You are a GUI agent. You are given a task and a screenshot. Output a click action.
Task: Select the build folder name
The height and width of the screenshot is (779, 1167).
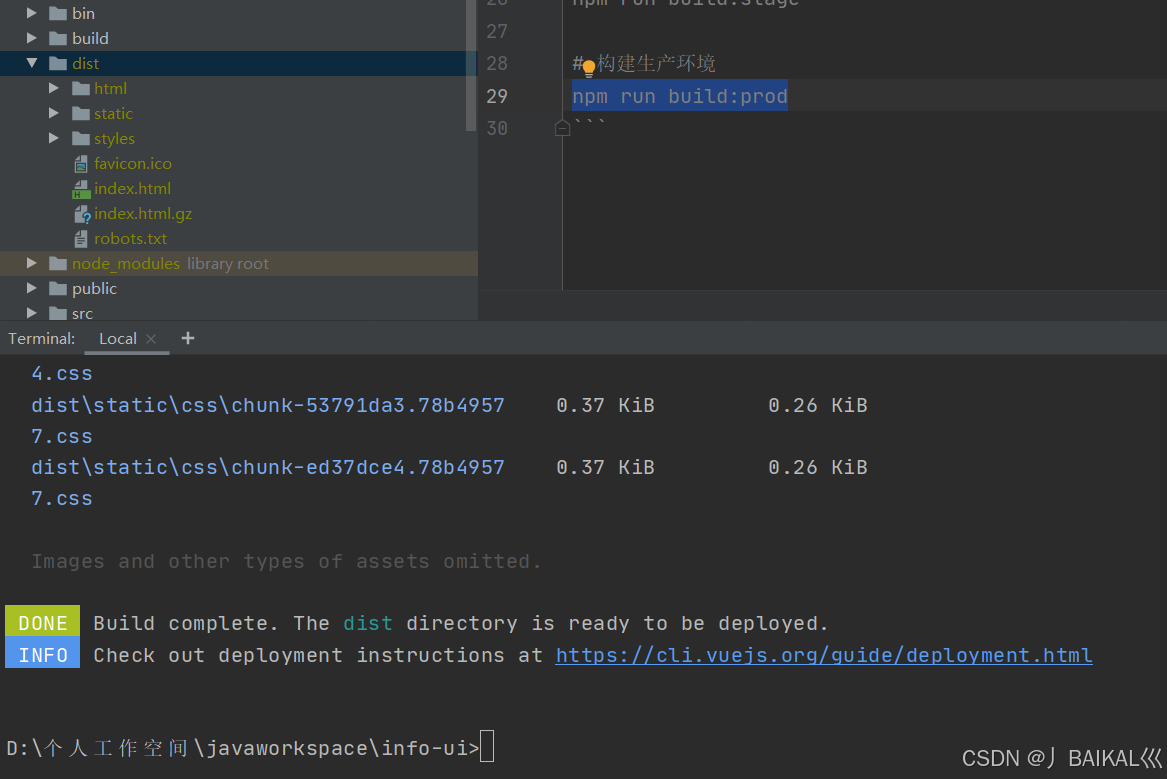coord(90,38)
